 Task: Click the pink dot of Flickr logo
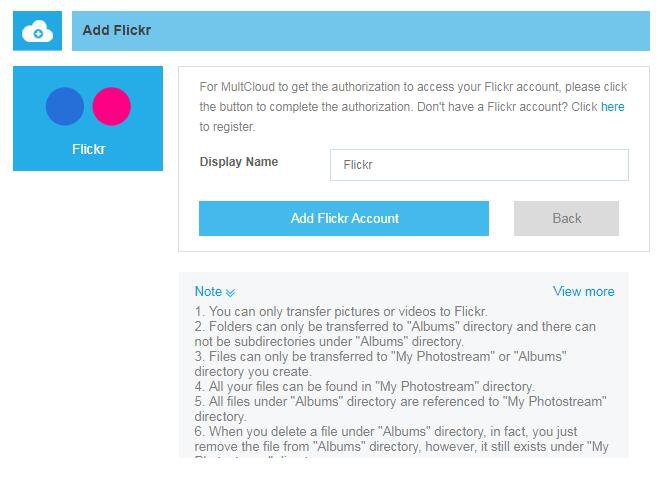pyautogui.click(x=112, y=106)
